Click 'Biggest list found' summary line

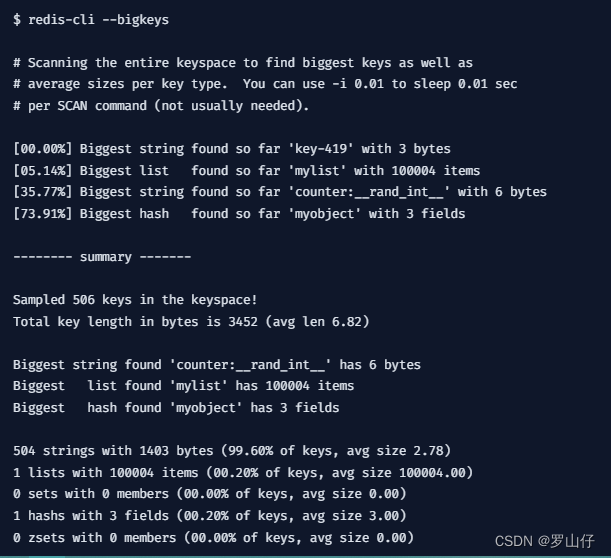click(x=184, y=386)
